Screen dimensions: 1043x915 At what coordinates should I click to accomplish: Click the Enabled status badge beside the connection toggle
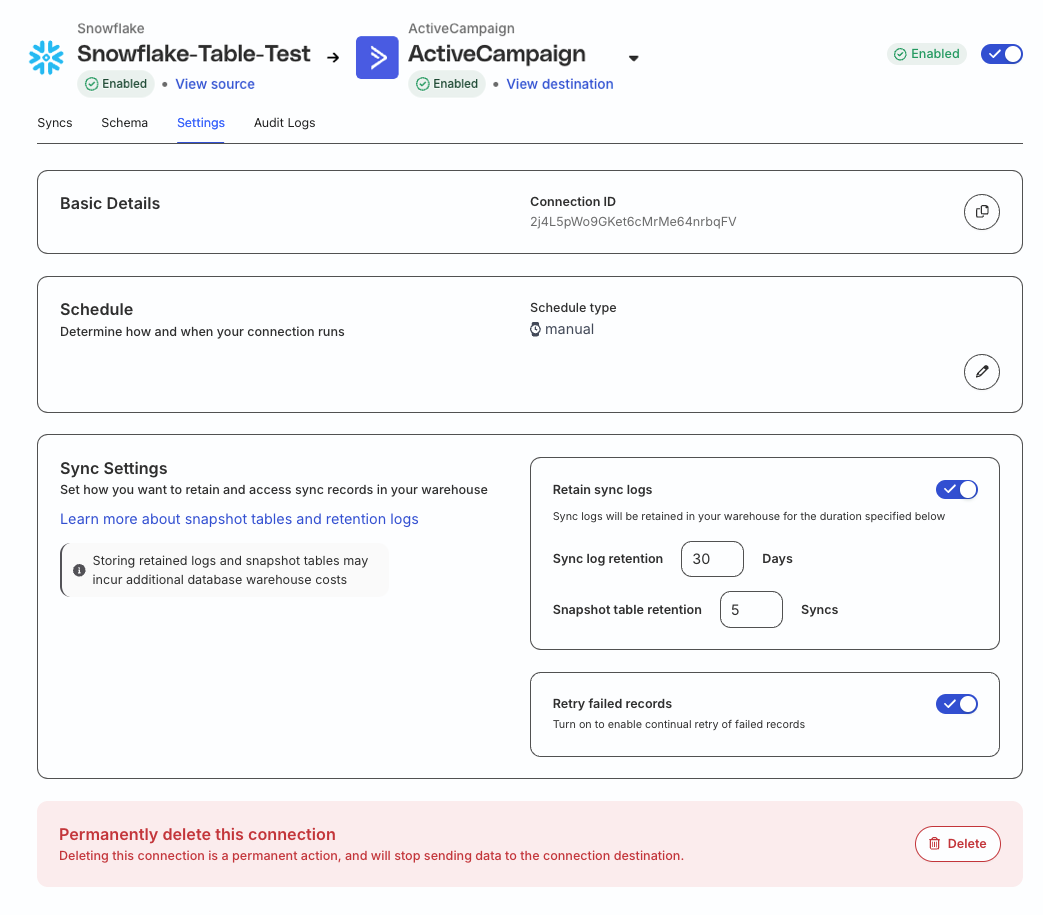927,54
